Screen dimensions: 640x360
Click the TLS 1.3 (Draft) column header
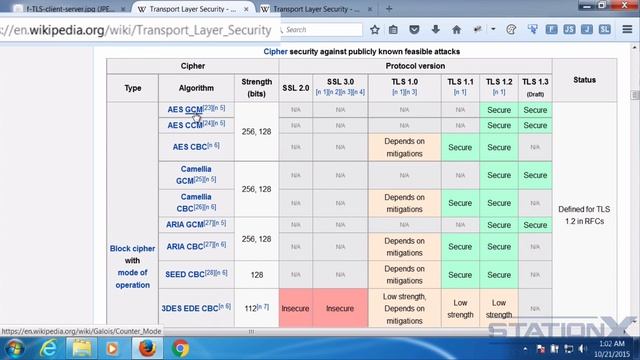(535, 88)
